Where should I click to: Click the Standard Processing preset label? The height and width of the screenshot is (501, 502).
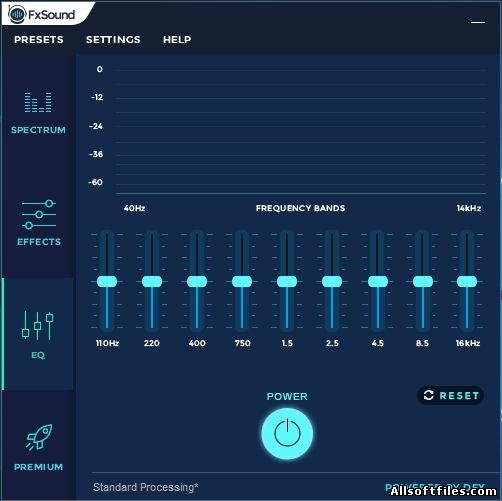146,487
